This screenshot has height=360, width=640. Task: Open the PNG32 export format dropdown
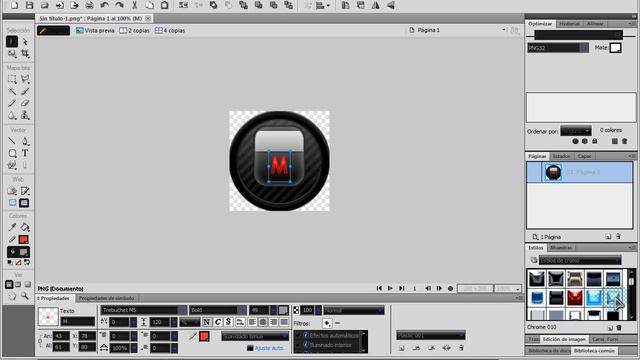click(558, 48)
